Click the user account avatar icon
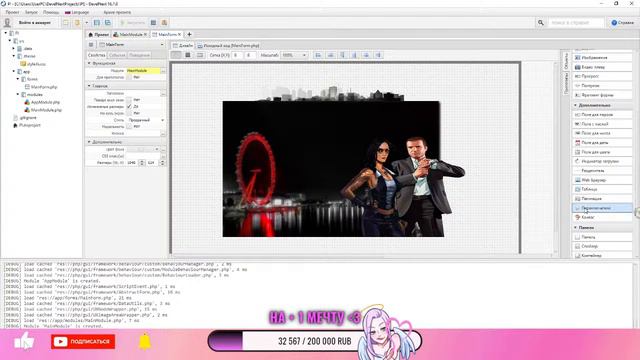Image resolution: width=640 pixels, height=360 pixels. tap(7, 23)
